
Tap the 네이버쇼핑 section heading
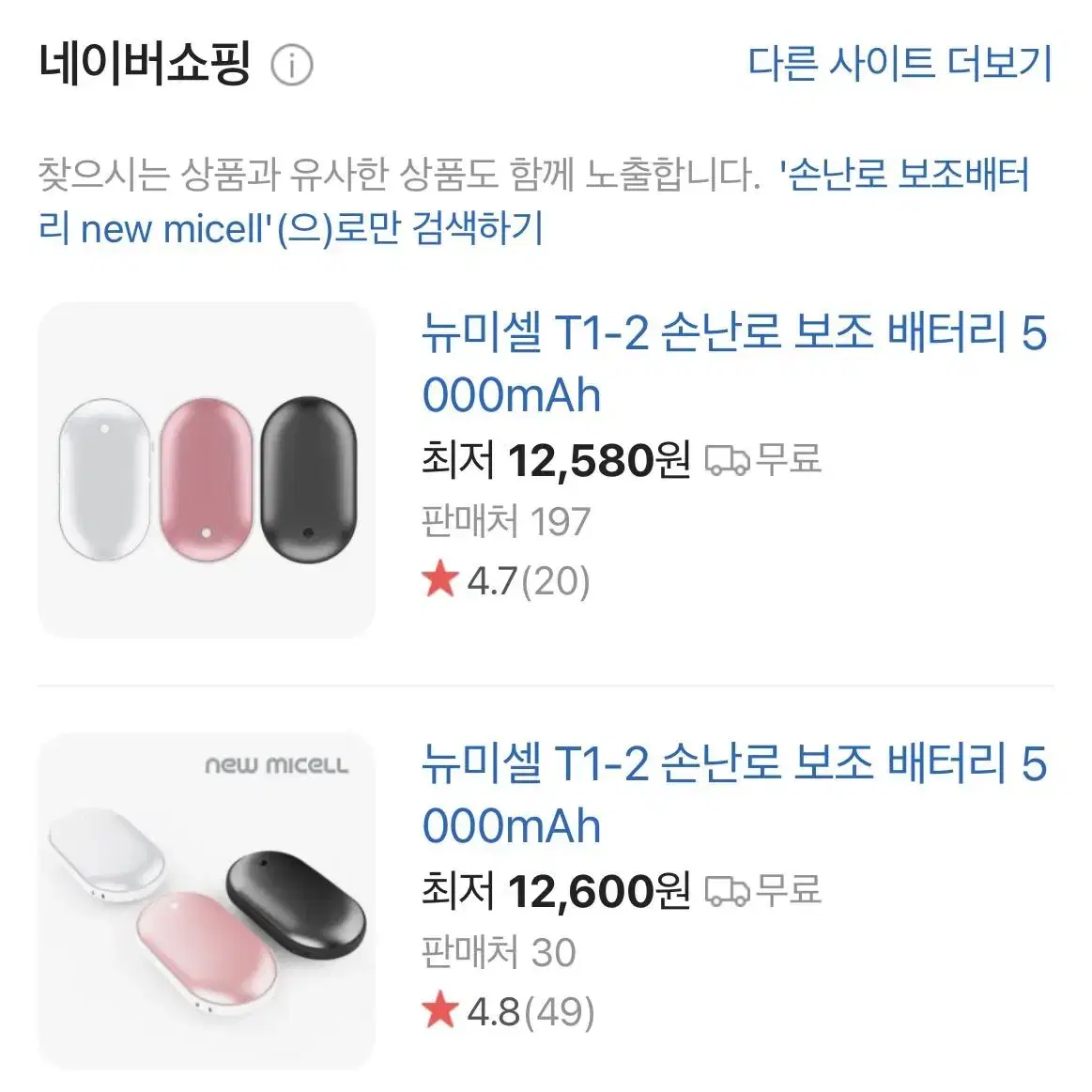pos(145,64)
